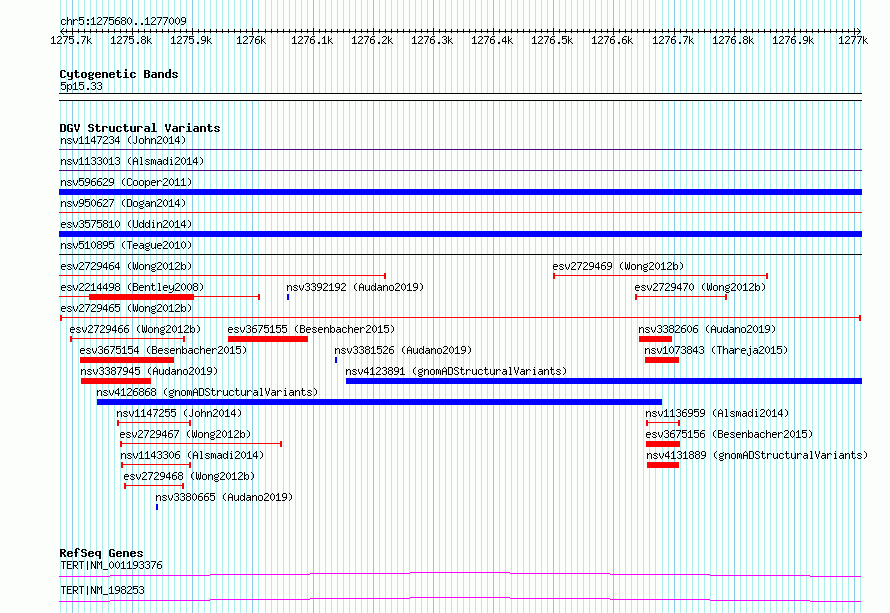Click the red nsv3382606 Audano2019 bar
890x613 pixels.
[x=656, y=339]
